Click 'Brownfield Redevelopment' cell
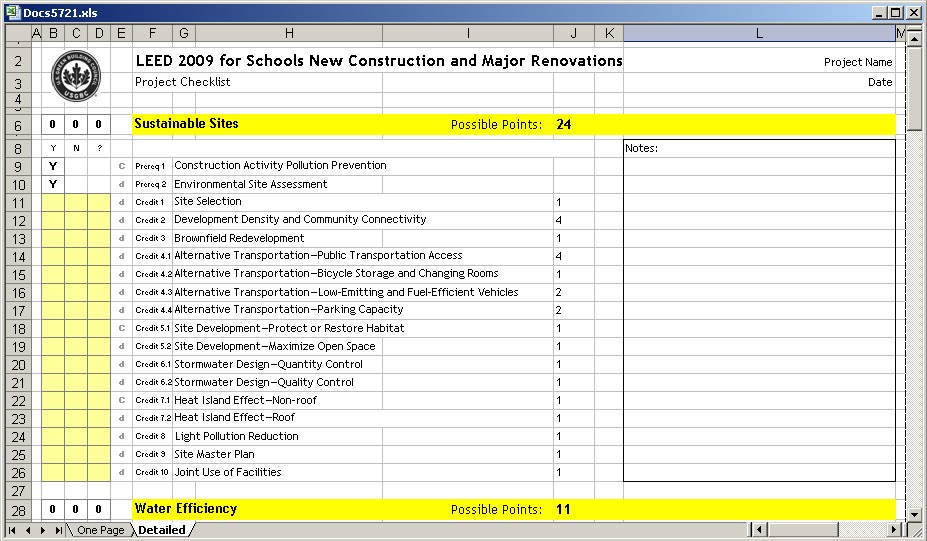Image resolution: width=927 pixels, height=541 pixels. tap(239, 238)
